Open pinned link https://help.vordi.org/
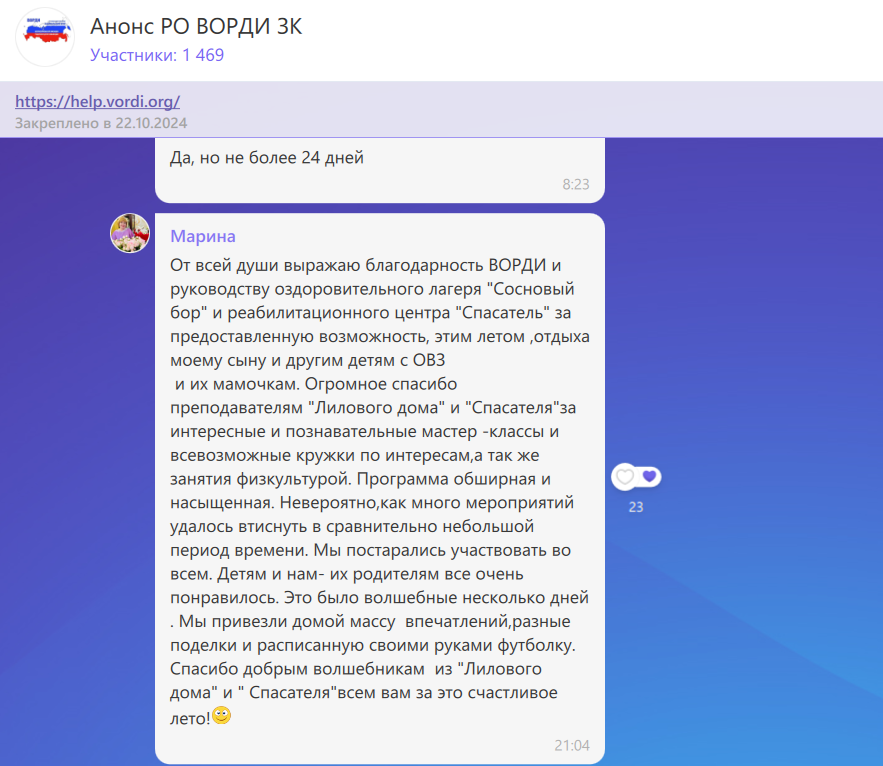 97,101
